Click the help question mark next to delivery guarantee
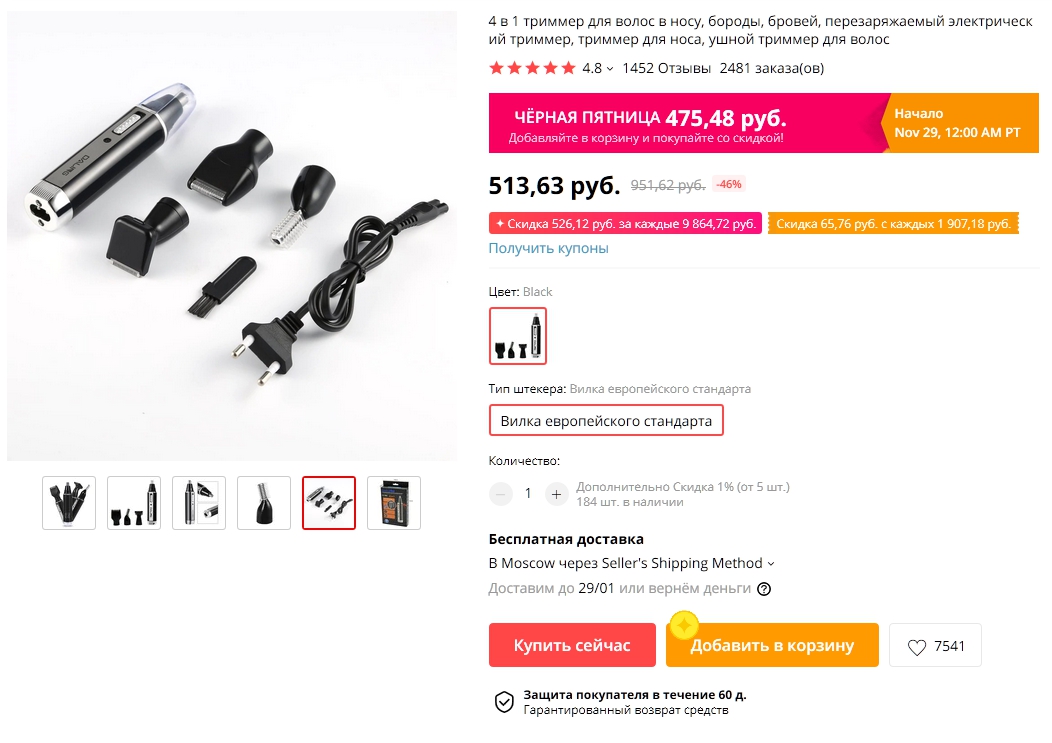 coord(764,589)
